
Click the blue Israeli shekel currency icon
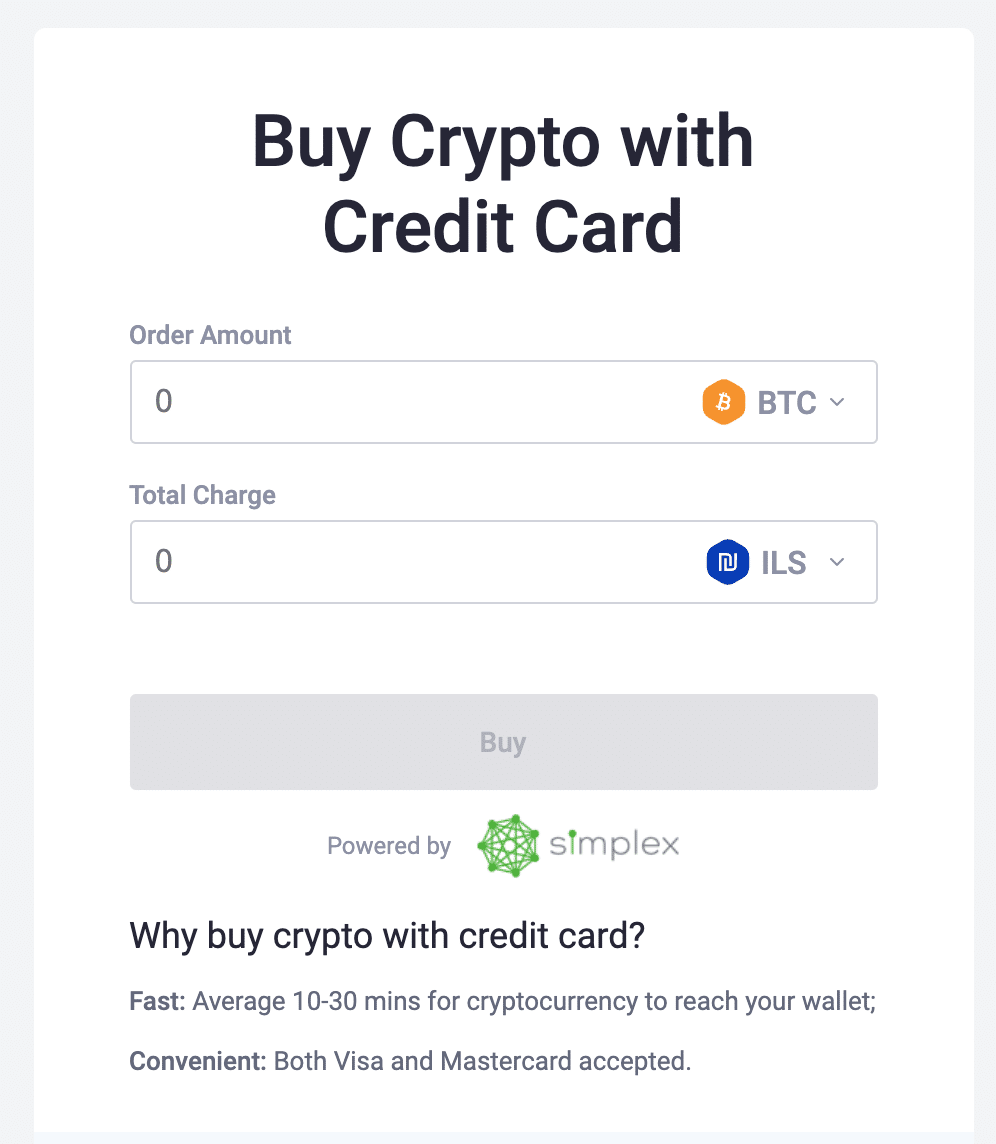click(727, 562)
